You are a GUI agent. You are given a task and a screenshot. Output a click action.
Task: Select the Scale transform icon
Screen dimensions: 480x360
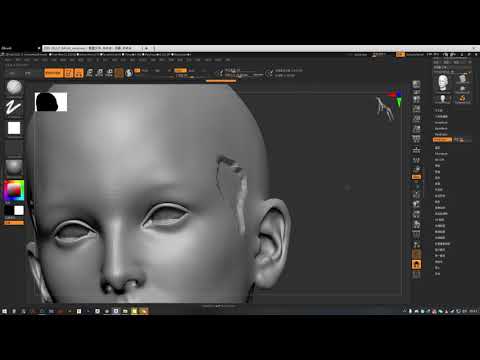pos(99,73)
